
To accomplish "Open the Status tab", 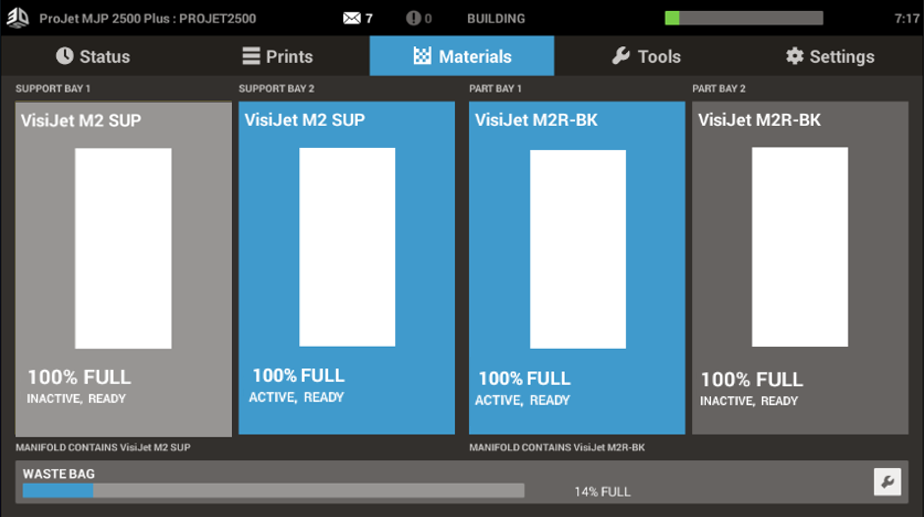I will pyautogui.click(x=93, y=56).
